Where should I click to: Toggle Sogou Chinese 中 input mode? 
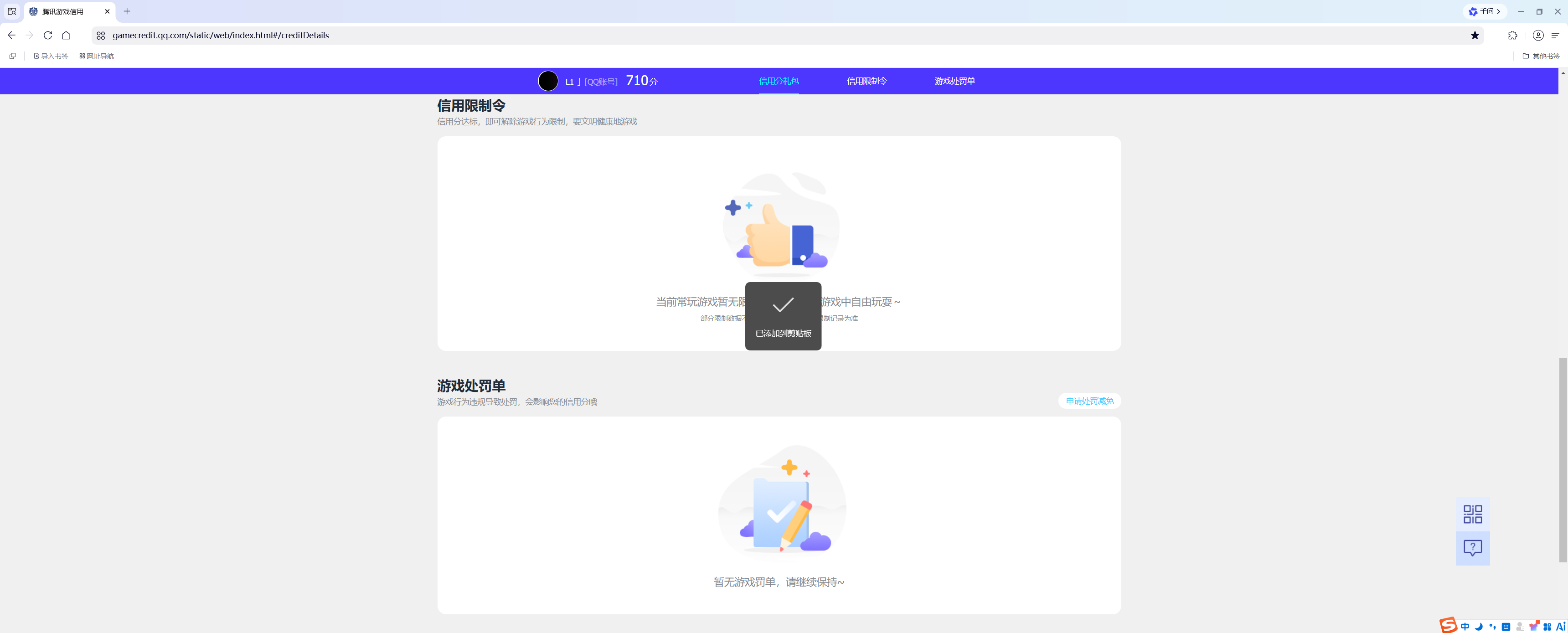[x=1465, y=626]
